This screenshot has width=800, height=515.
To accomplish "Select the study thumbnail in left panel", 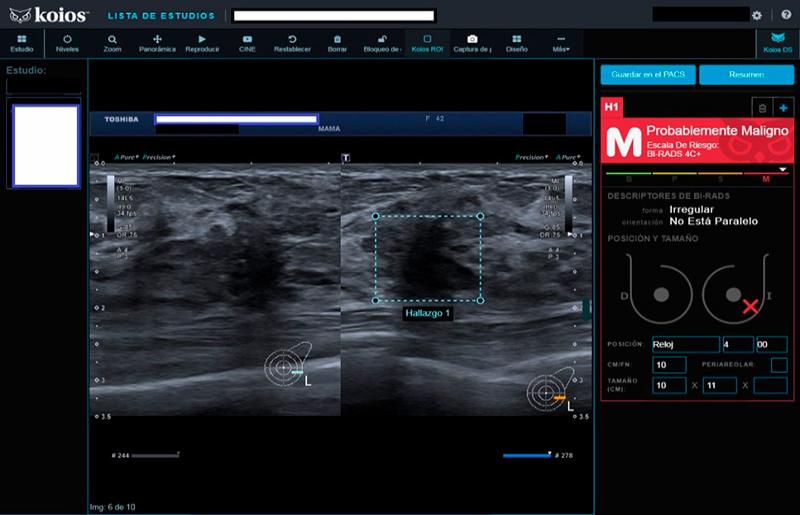I will [45, 144].
